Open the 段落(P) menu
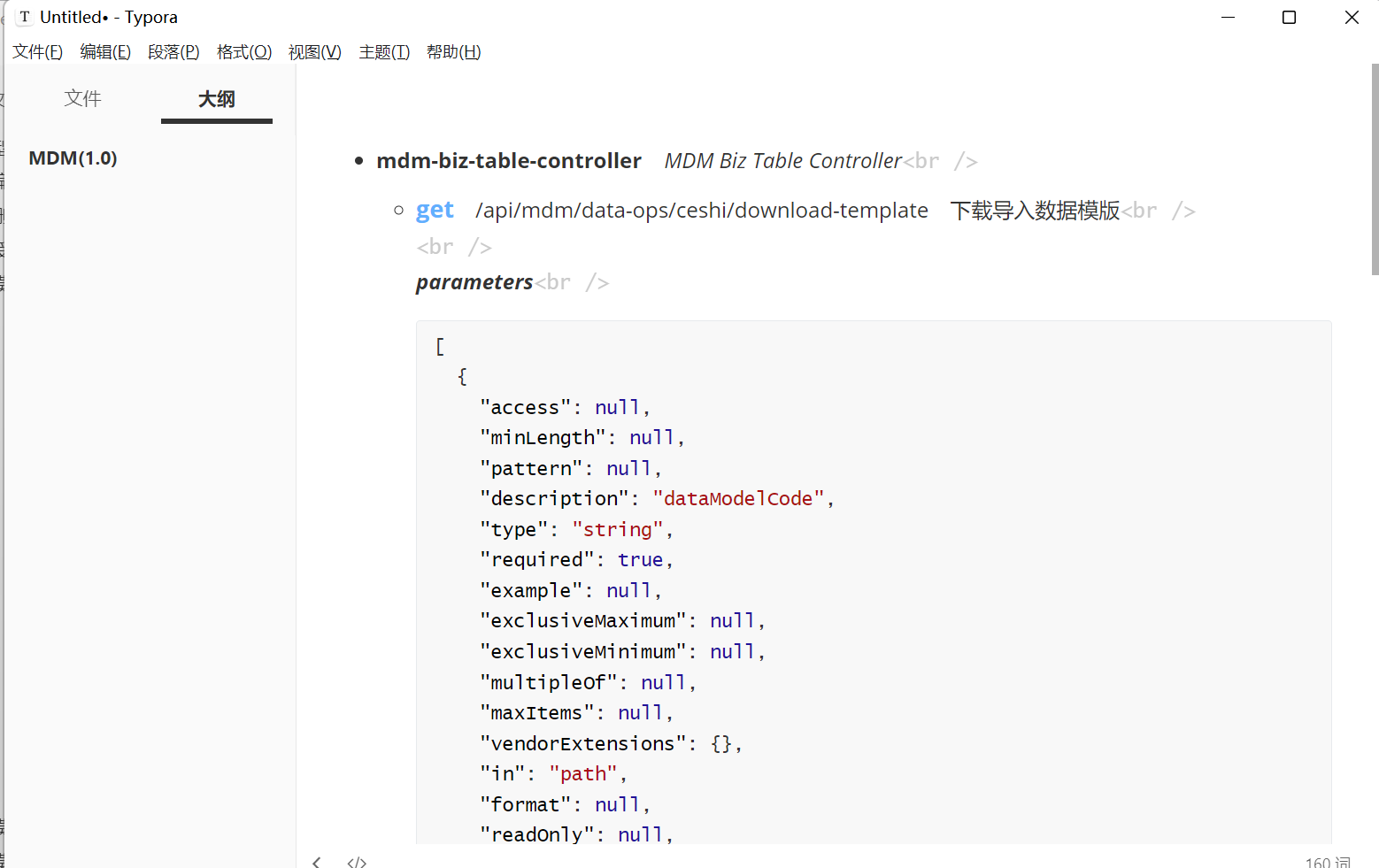The image size is (1379, 868). click(x=173, y=52)
